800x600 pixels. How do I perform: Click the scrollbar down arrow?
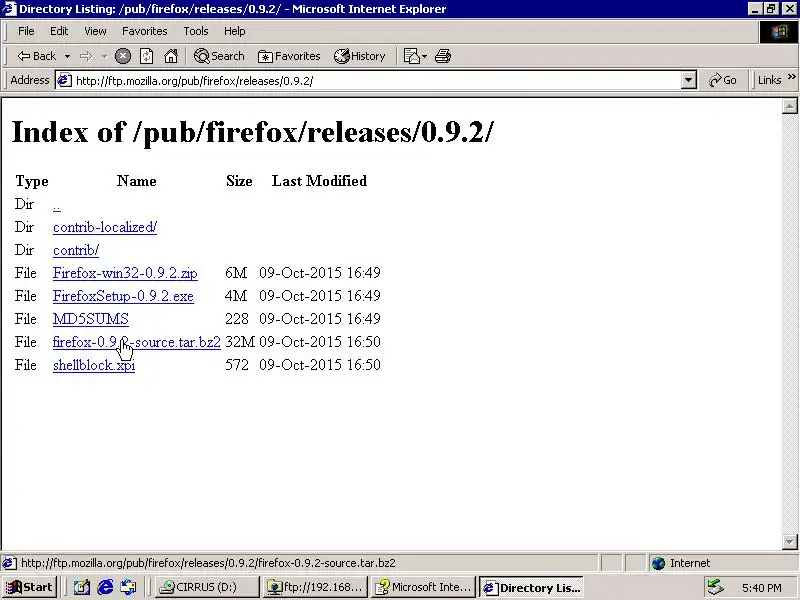[789, 541]
